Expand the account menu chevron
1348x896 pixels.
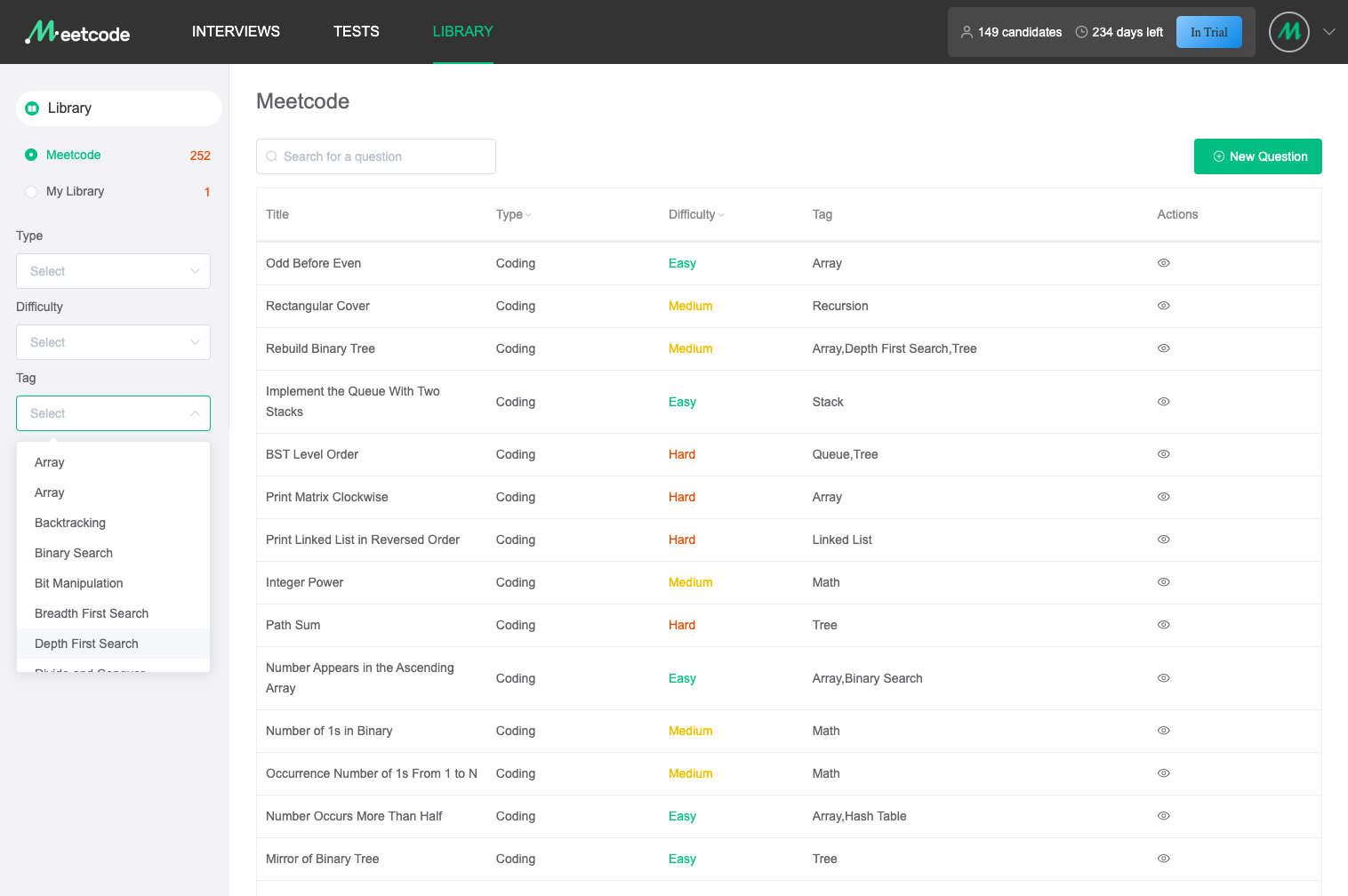(1328, 32)
